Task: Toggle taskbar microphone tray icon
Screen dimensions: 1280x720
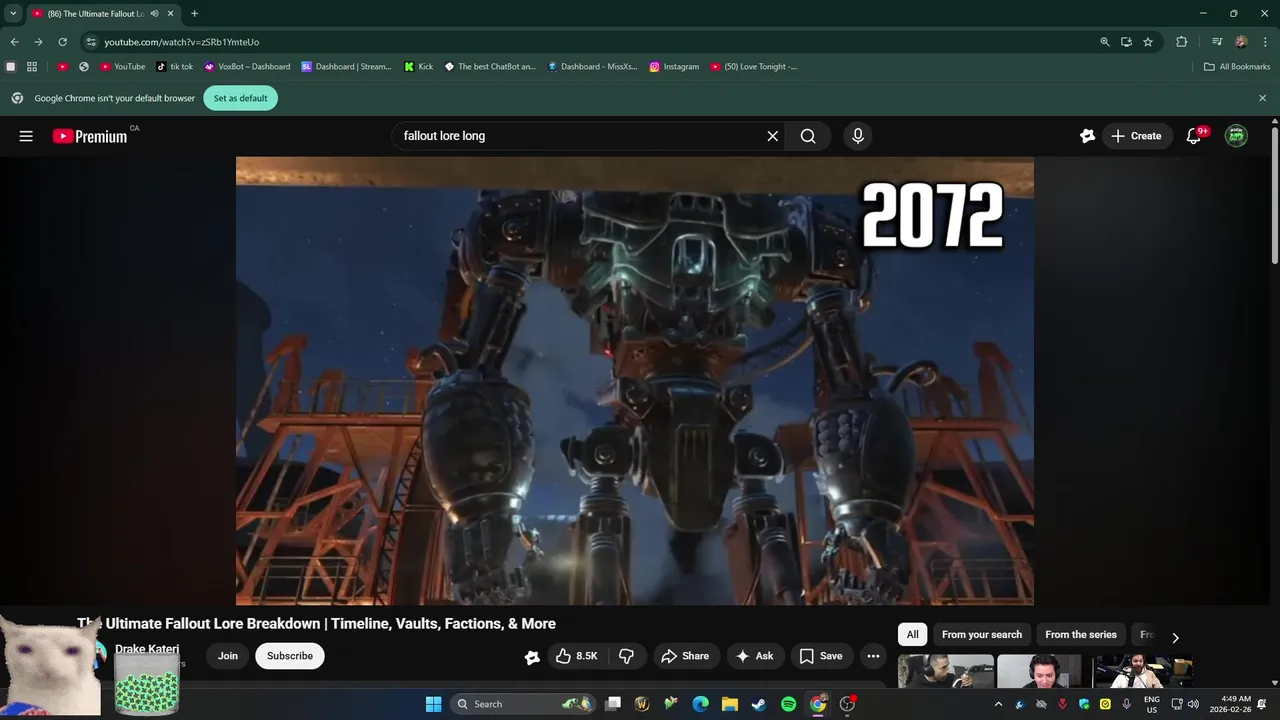Action: (x=1126, y=704)
